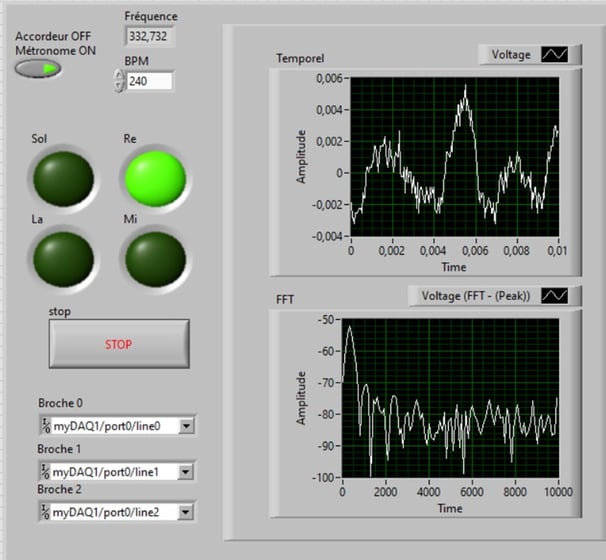Image resolution: width=606 pixels, height=560 pixels.
Task: Click the 0,006 Y-axis value on Temporel graph
Action: coord(329,78)
